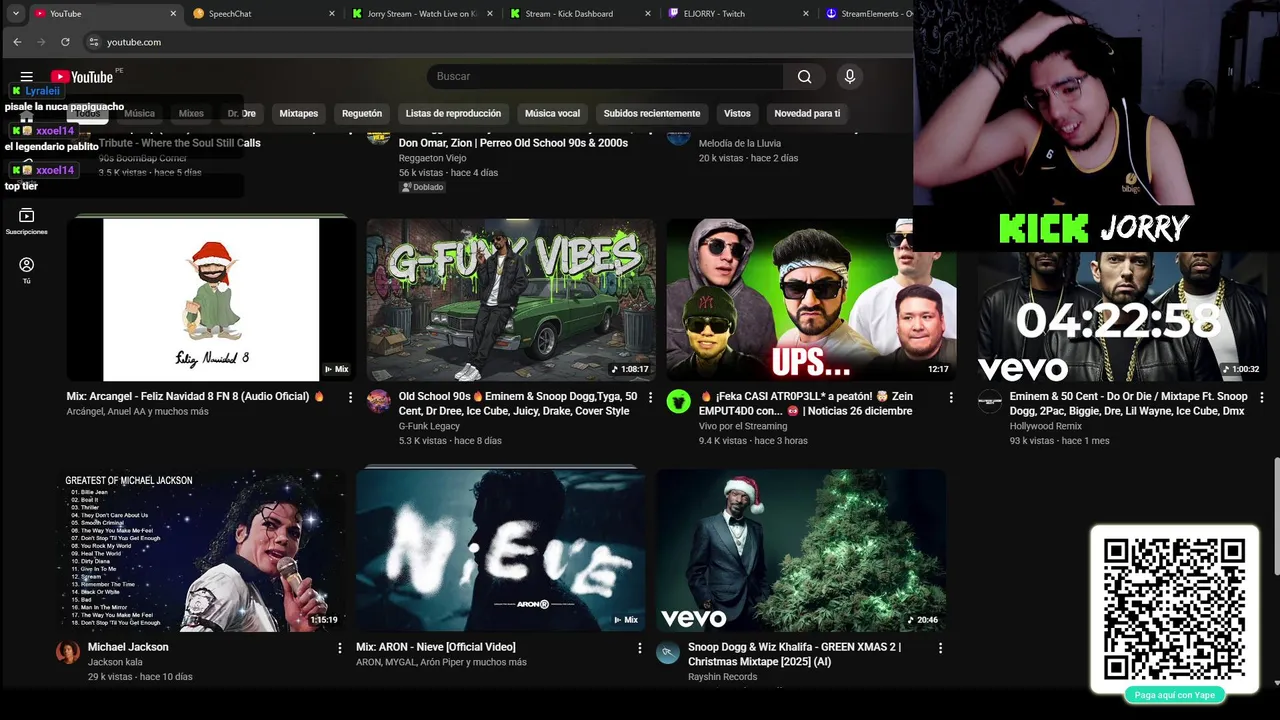This screenshot has height=720, width=1280.
Task: Open Suscripciones in the sidebar
Action: tap(27, 221)
